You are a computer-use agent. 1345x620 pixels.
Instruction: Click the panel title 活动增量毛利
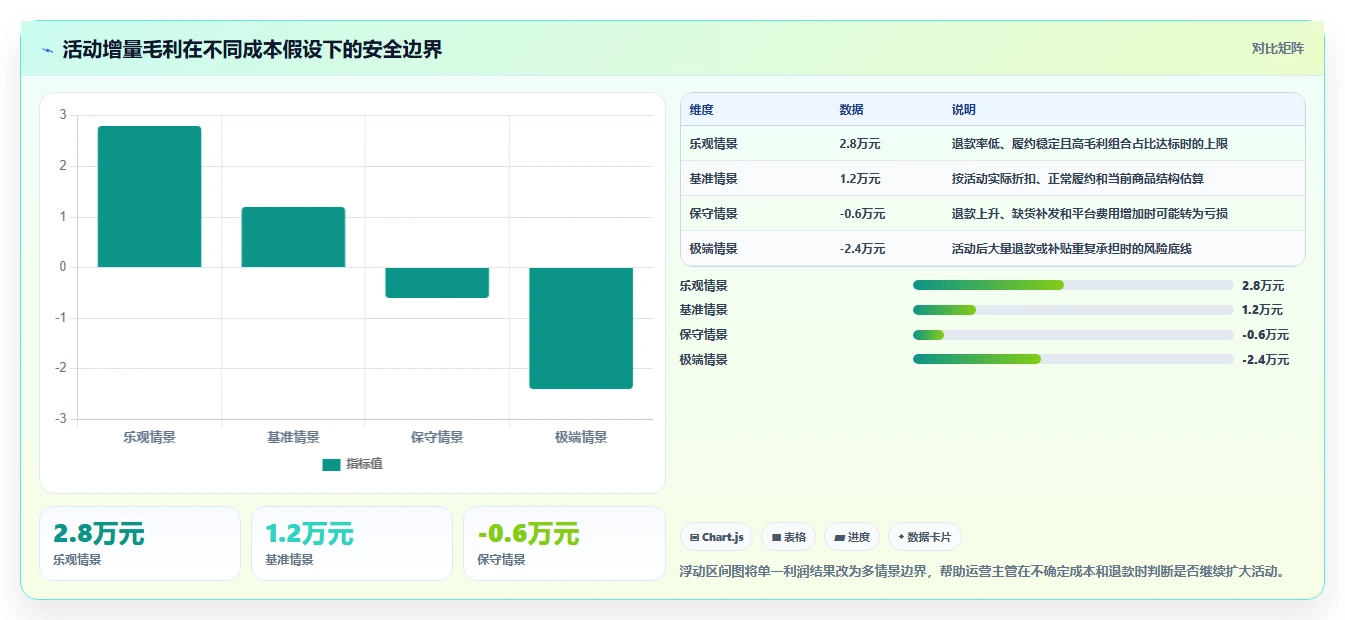click(252, 49)
